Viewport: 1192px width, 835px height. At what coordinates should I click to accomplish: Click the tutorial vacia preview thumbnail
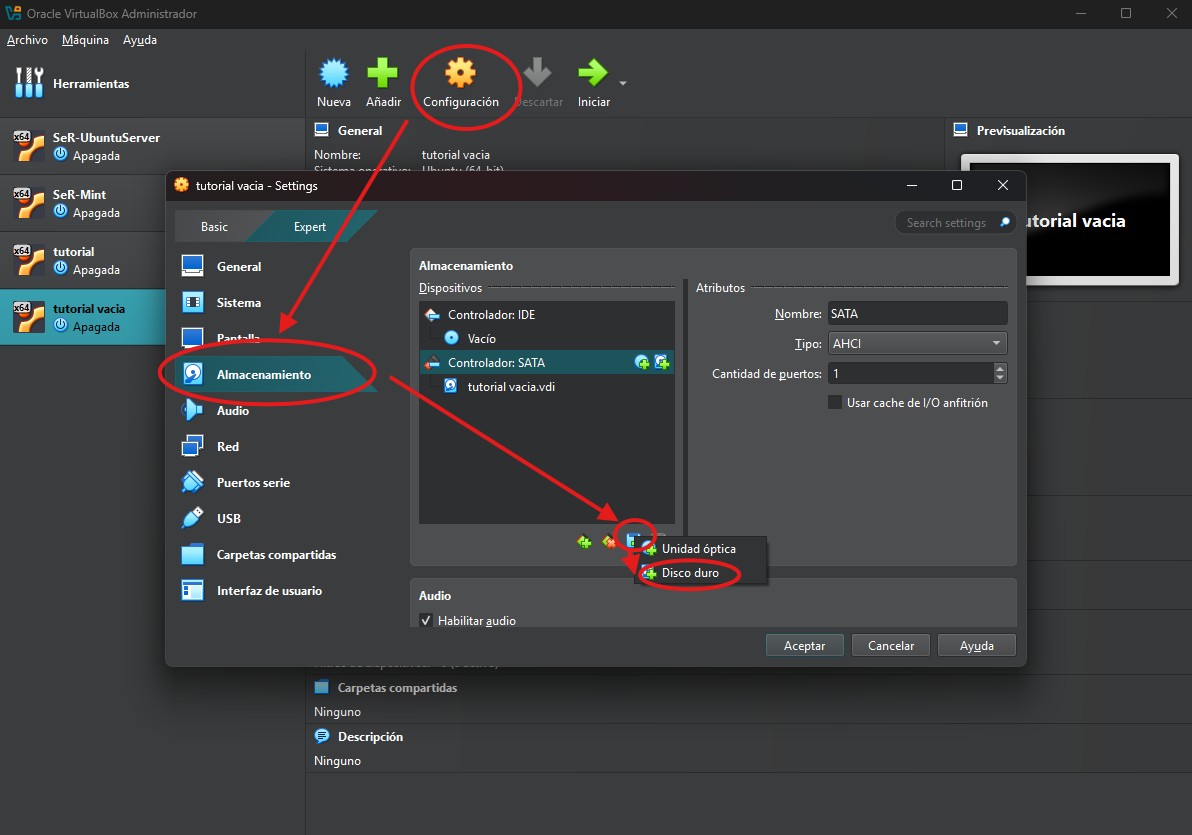click(1098, 221)
